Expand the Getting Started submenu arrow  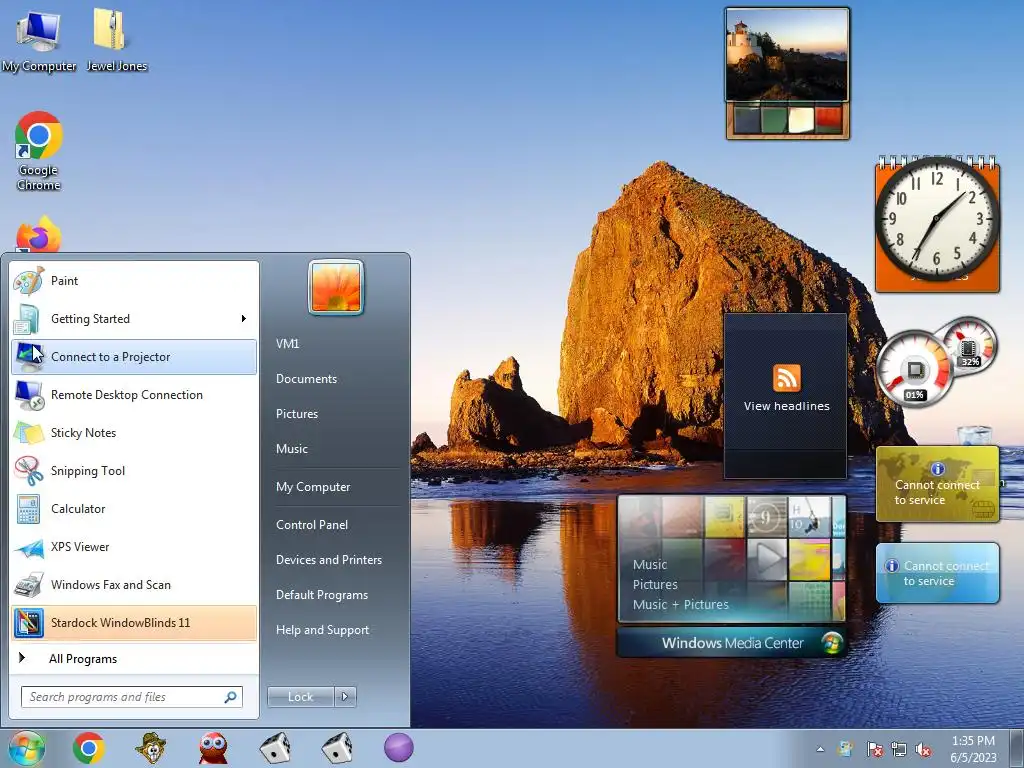tap(244, 319)
